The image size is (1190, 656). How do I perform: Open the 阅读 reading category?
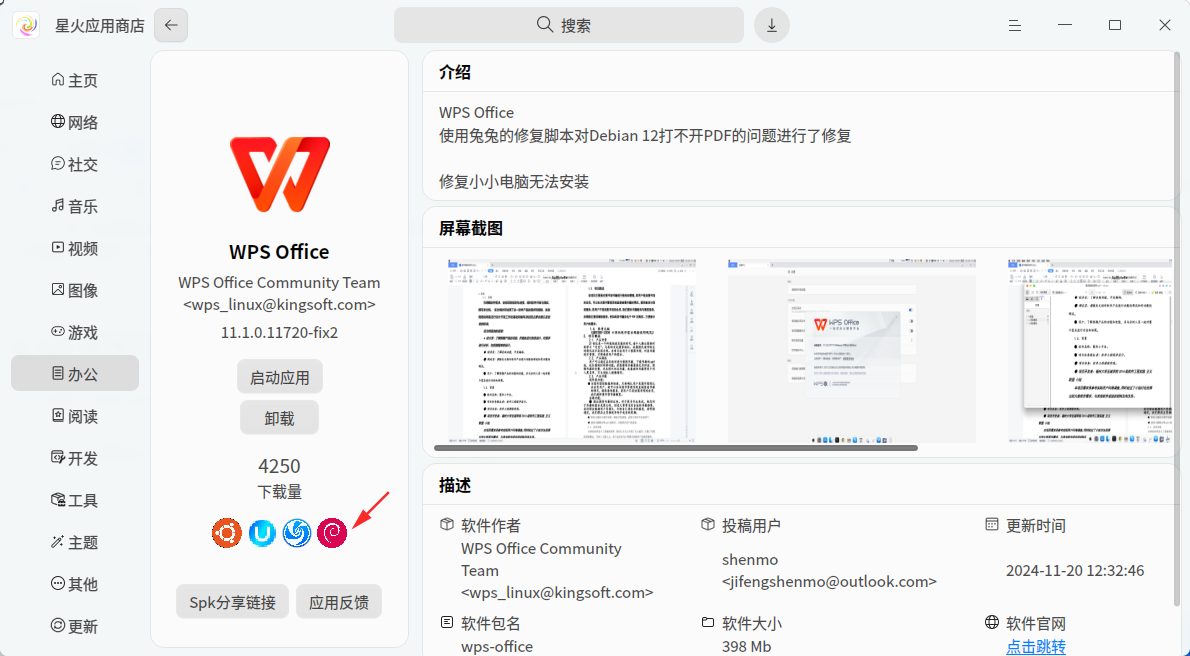tap(74, 416)
